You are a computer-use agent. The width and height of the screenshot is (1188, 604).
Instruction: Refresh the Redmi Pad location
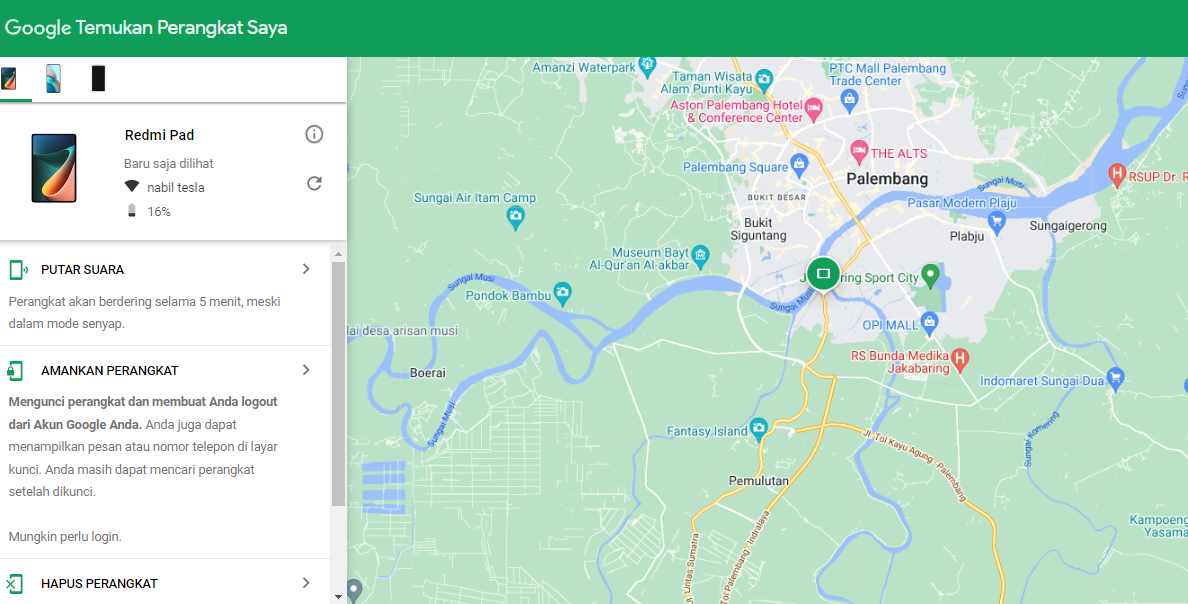point(314,183)
